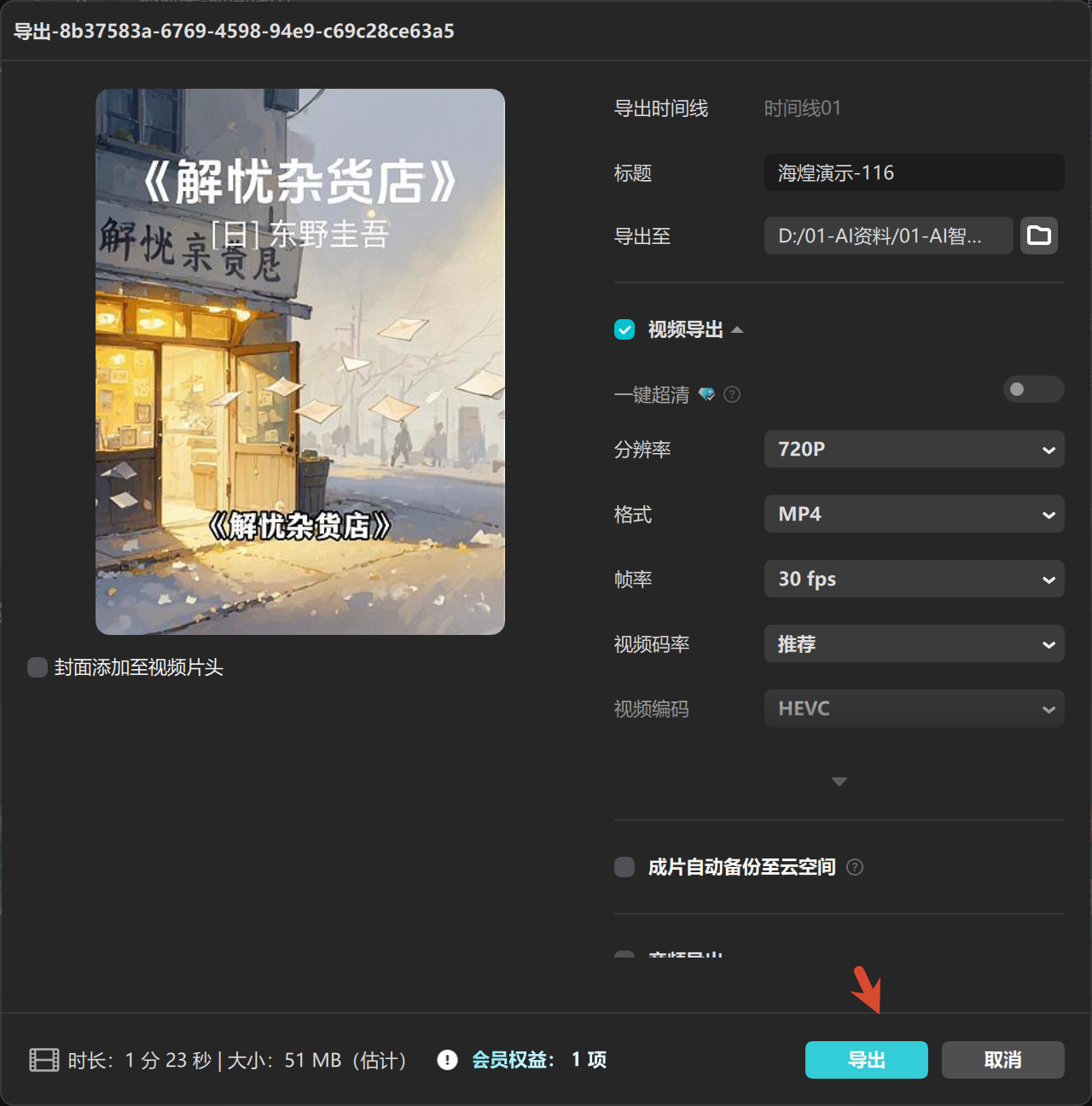Screen dimensions: 1092x1106
Task: Click the 导出 export button
Action: 866,1060
